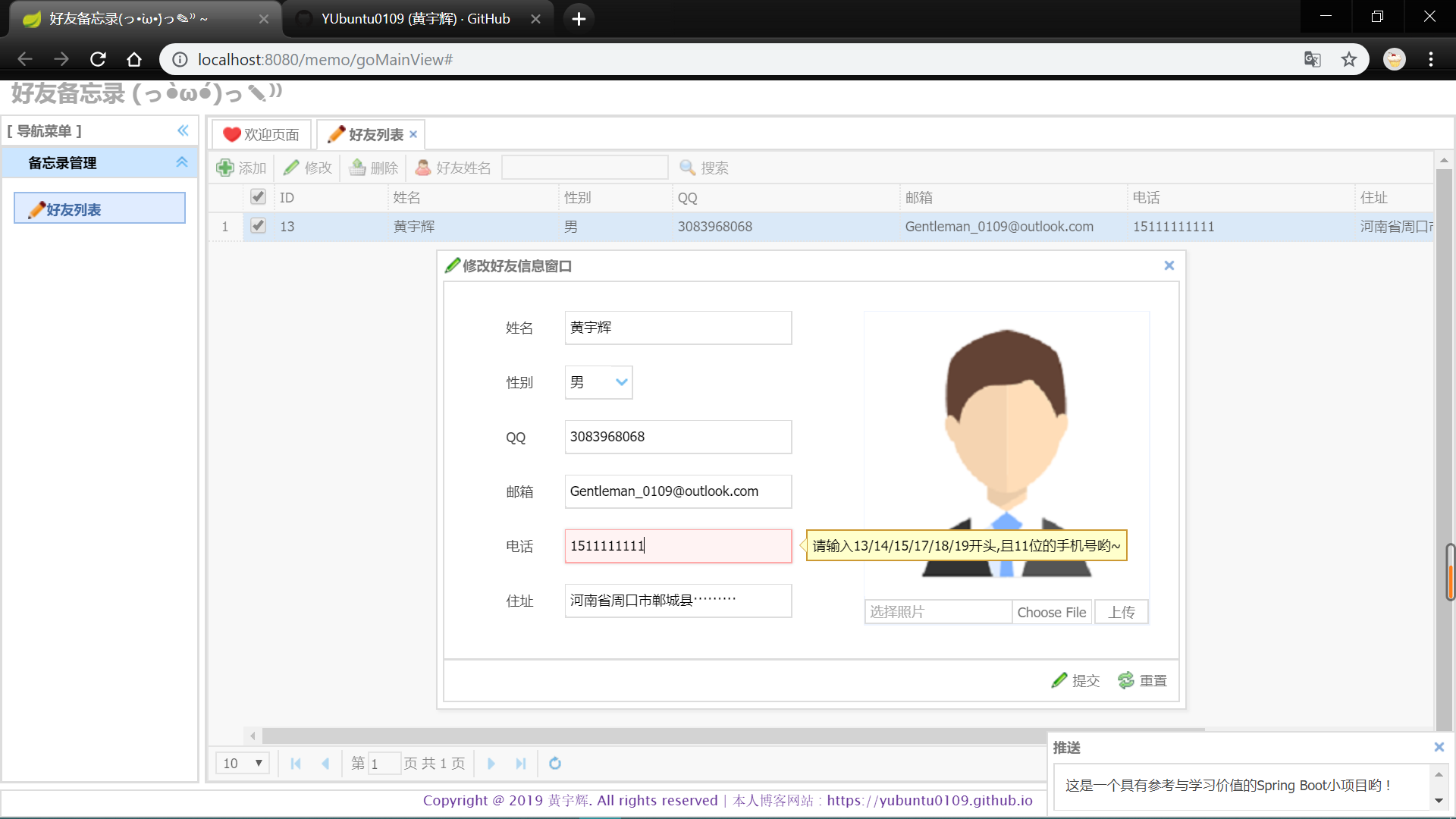Collapse the 导航菜单 navigation sidebar

click(x=183, y=130)
